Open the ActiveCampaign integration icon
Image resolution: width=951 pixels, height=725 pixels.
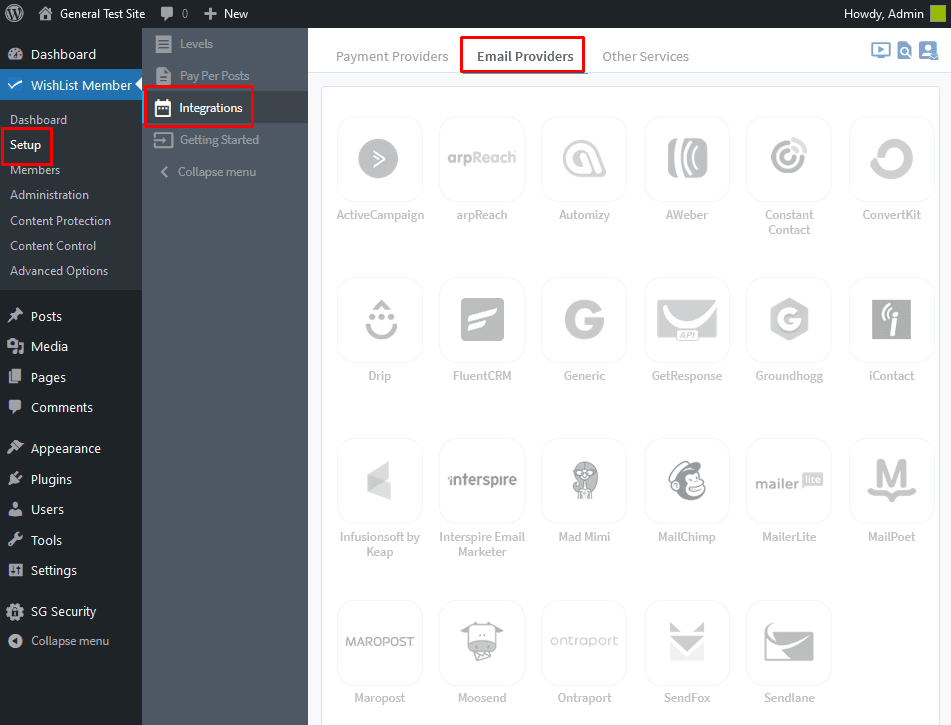(379, 159)
